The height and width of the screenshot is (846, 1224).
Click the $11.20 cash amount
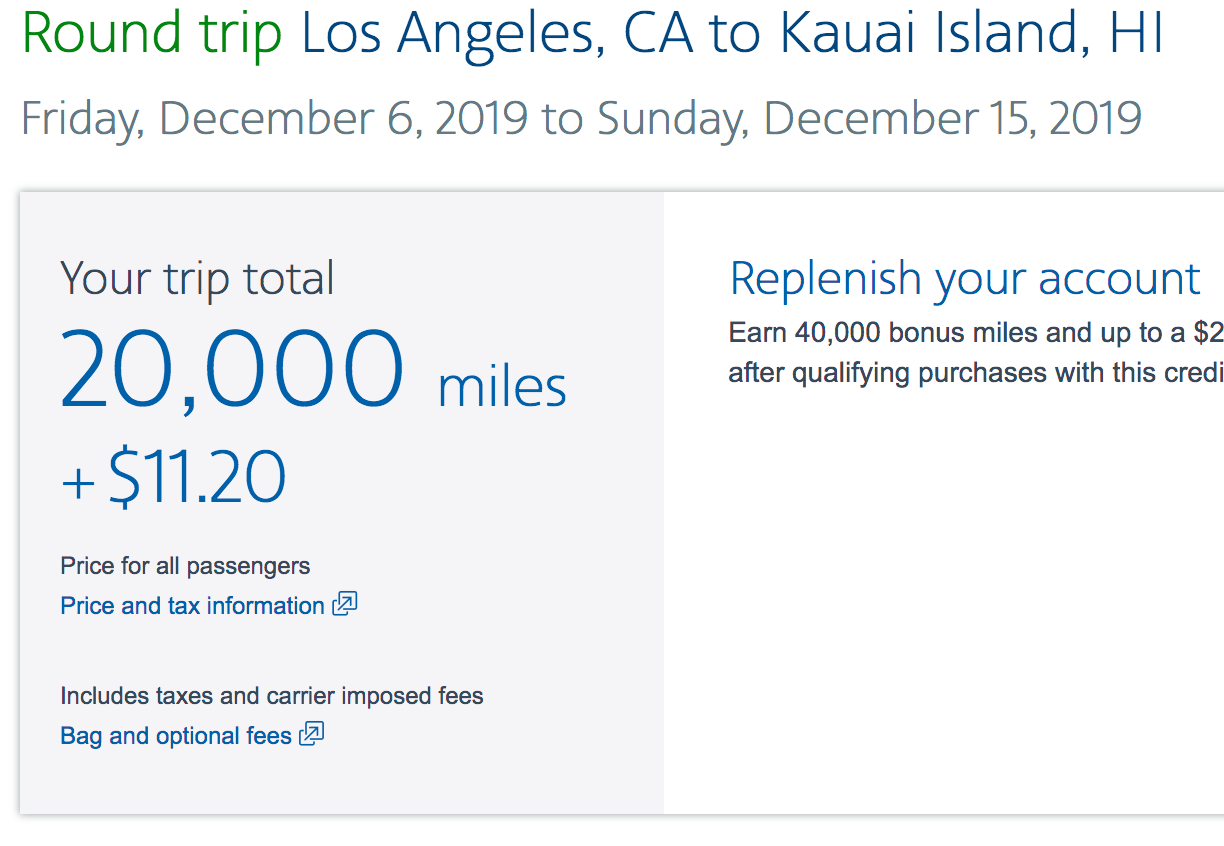click(x=197, y=477)
